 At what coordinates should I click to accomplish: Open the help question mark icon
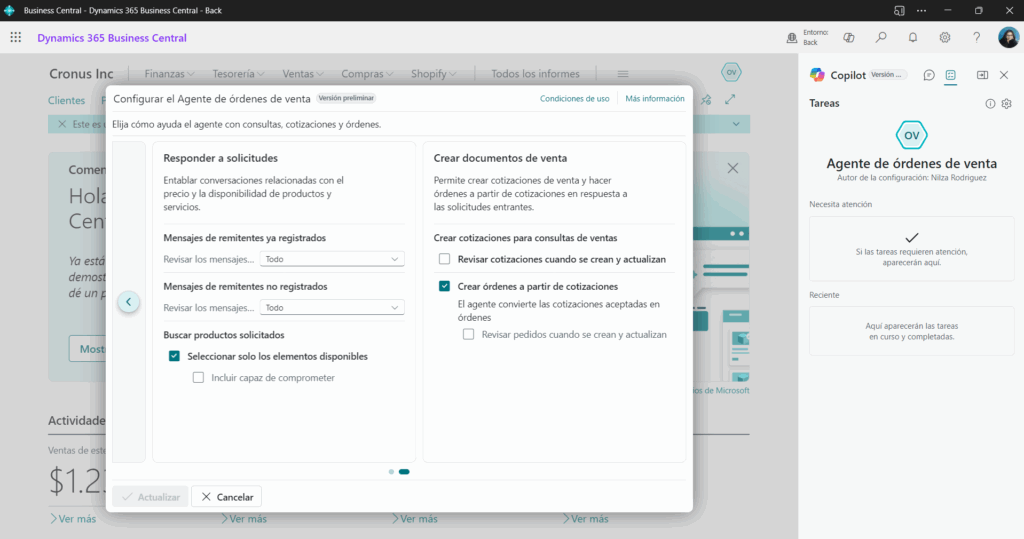[x=976, y=37]
